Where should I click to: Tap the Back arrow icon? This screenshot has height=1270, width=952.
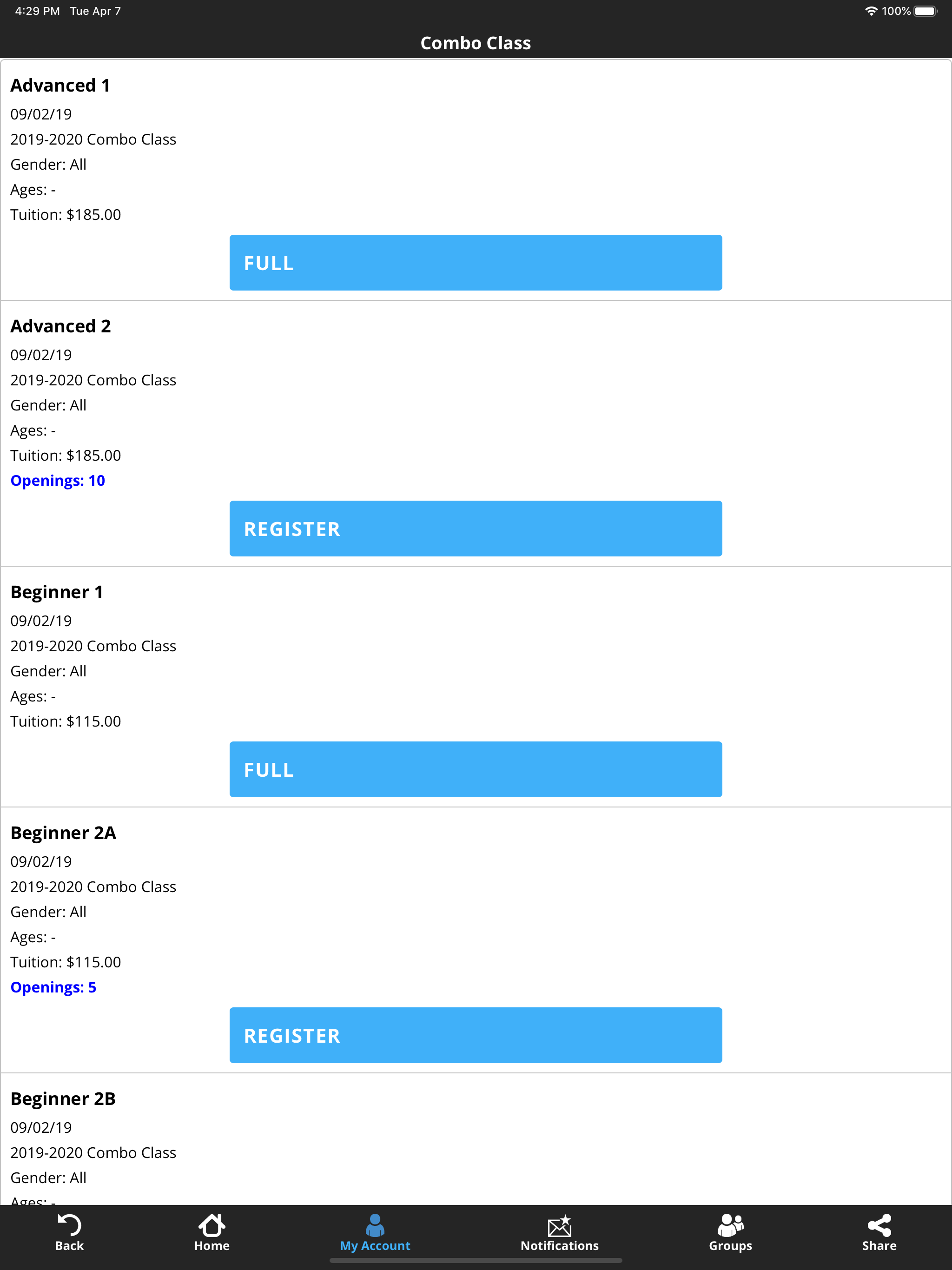(x=69, y=1224)
